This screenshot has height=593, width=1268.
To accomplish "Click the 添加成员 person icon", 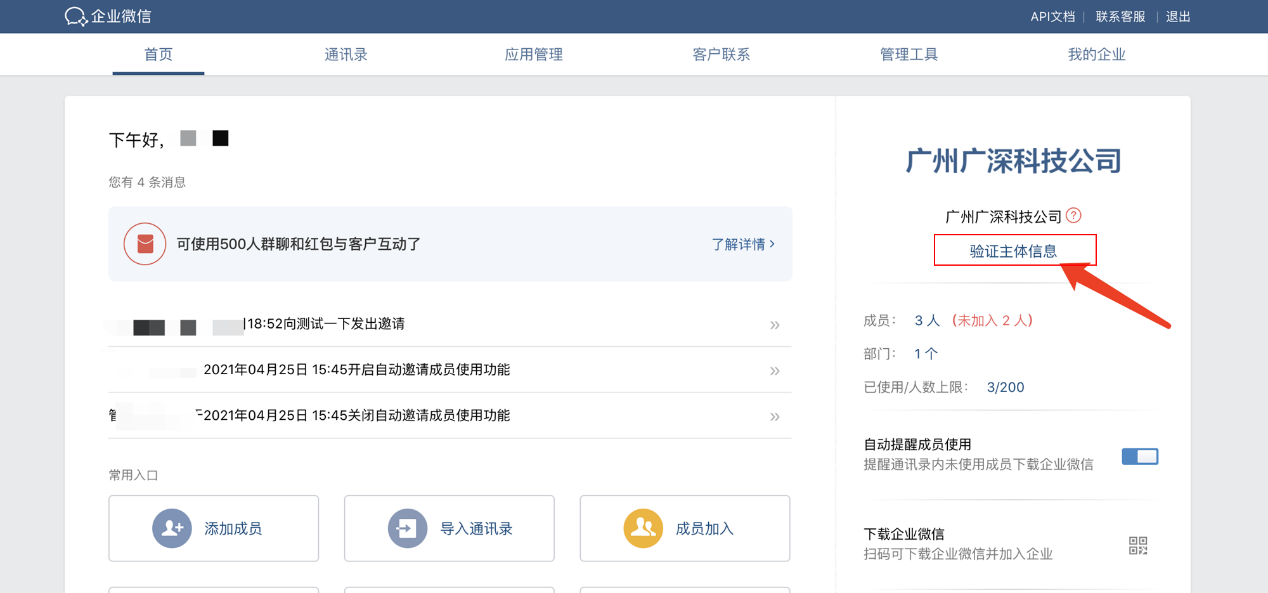I will click(172, 528).
